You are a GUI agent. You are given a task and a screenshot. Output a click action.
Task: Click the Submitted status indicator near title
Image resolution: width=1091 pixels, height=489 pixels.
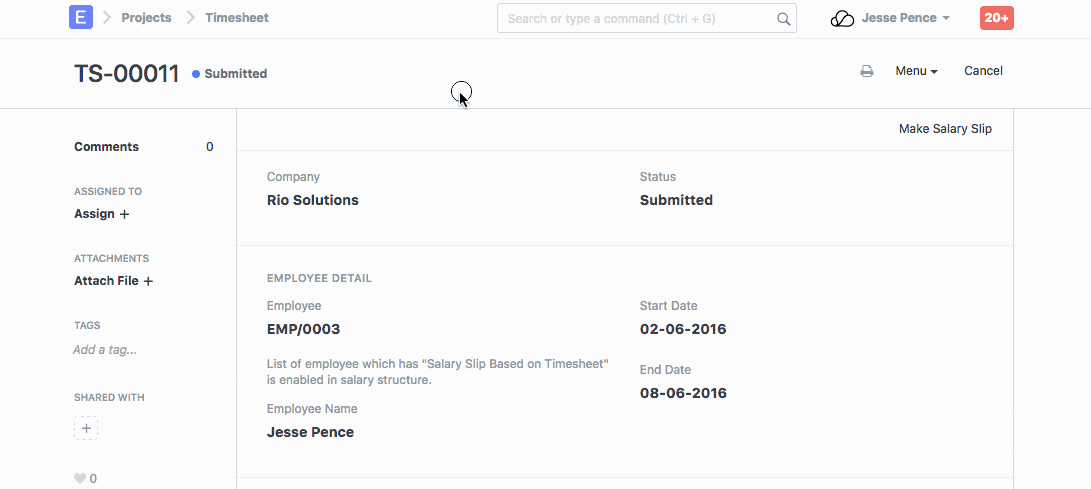tap(230, 74)
